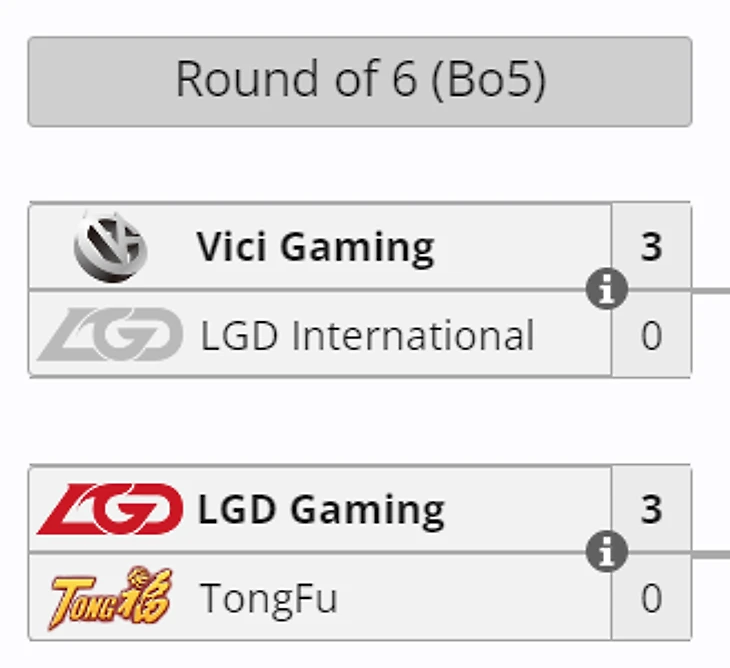This screenshot has height=668, width=730.
Task: Open info for LGD Gaming vs TongFu match
Action: pos(607,553)
